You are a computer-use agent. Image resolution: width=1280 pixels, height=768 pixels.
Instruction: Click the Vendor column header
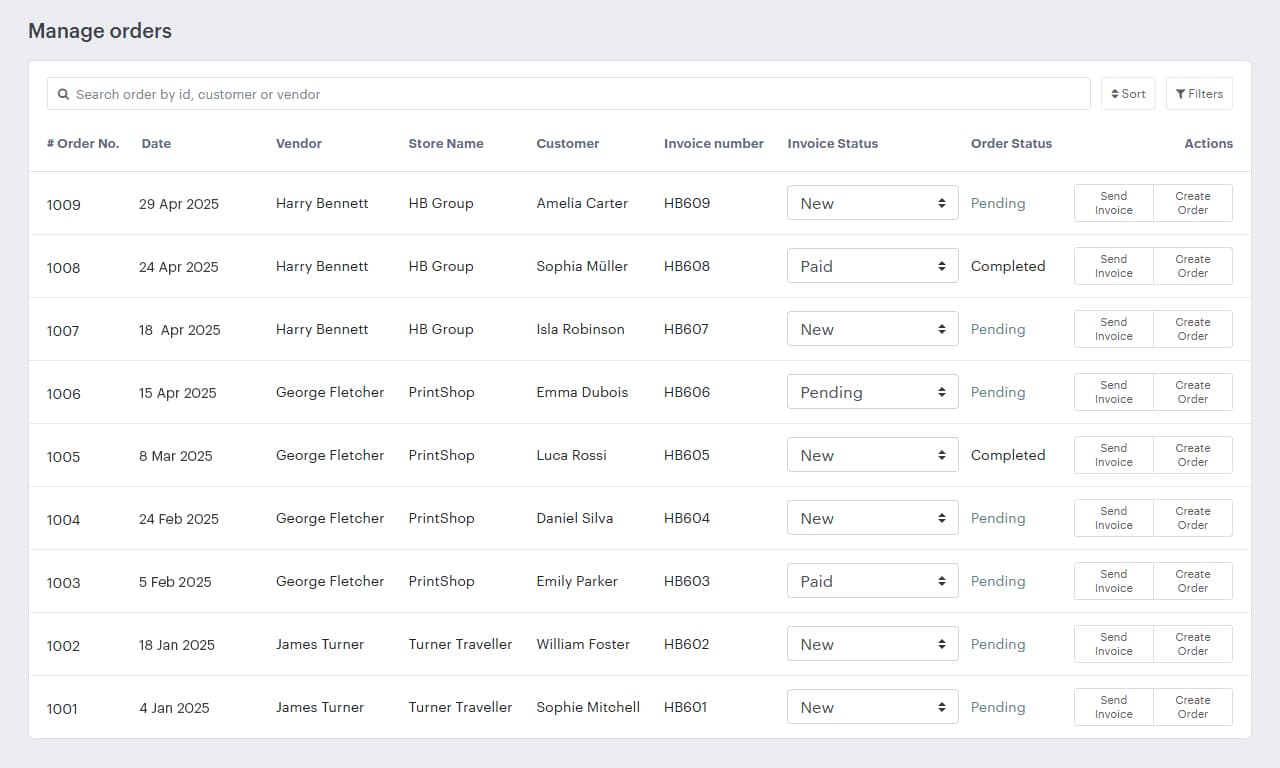pos(298,143)
